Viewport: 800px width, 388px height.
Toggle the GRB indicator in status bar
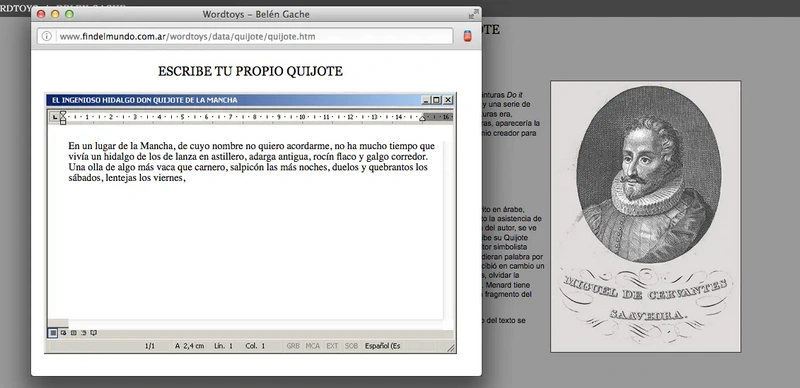(293, 346)
